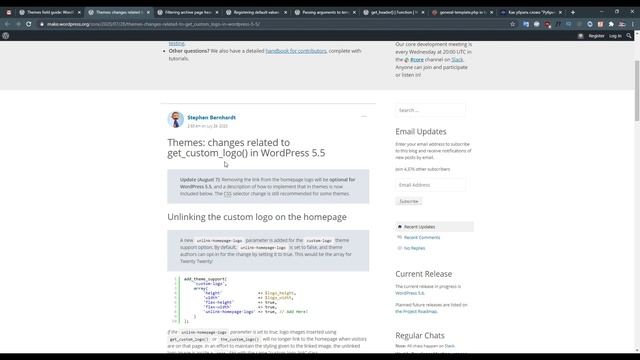Click the pinned first browser tab icon

9,12
